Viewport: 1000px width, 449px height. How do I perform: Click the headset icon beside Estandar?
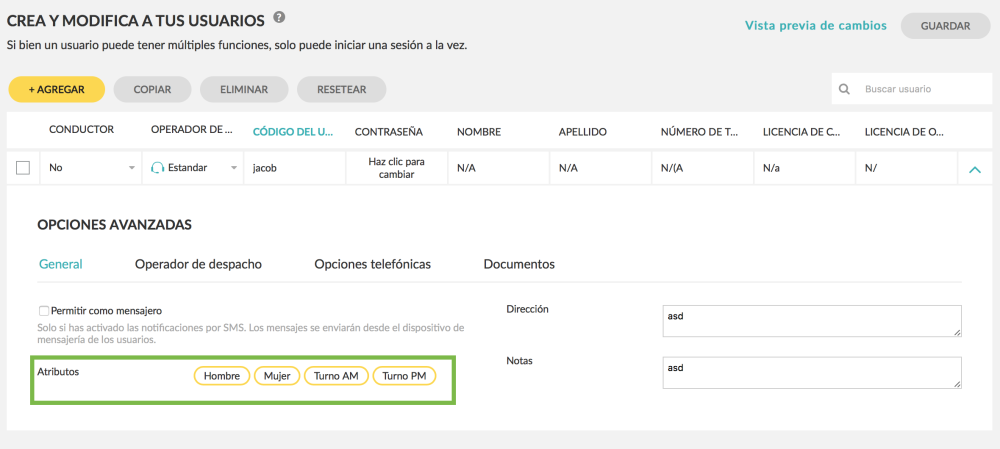tap(157, 168)
